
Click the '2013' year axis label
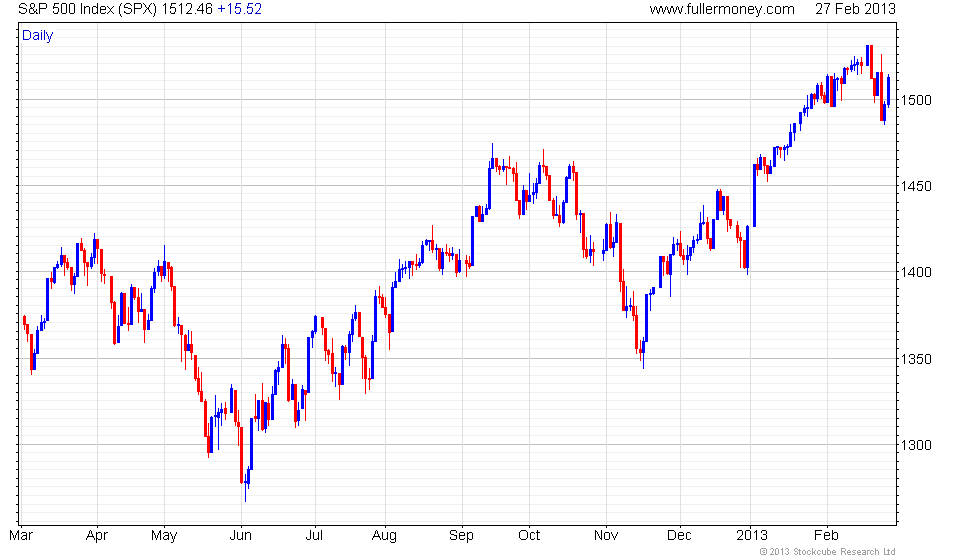pos(751,536)
